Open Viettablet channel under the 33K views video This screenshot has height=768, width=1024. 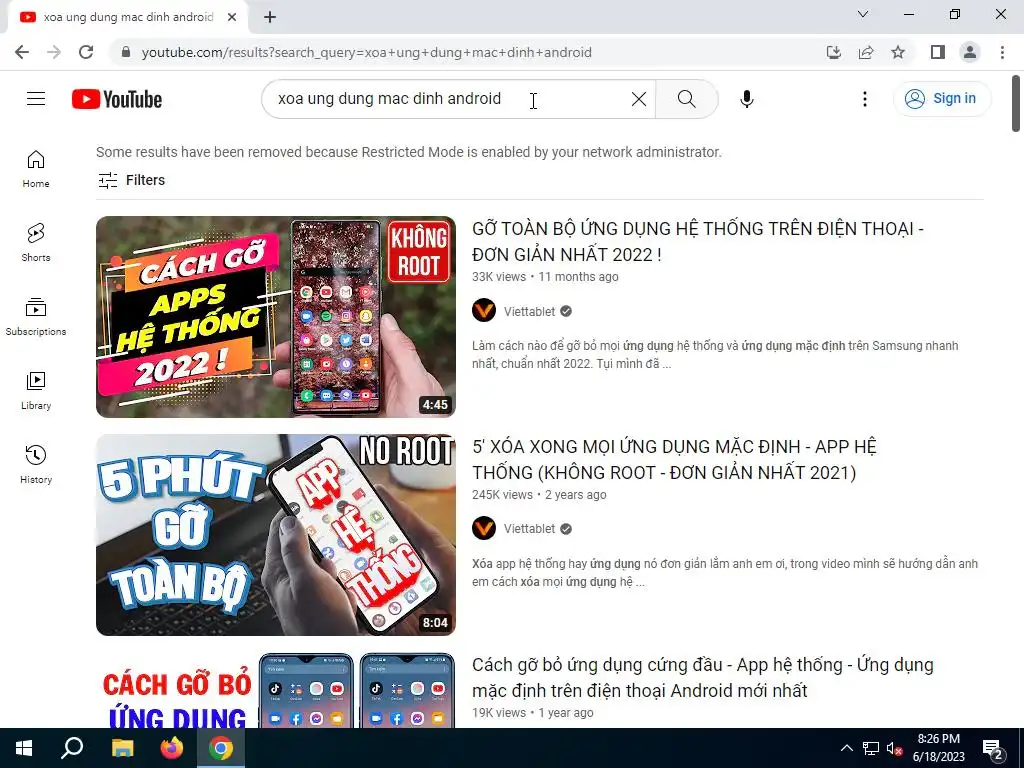[x=529, y=312]
